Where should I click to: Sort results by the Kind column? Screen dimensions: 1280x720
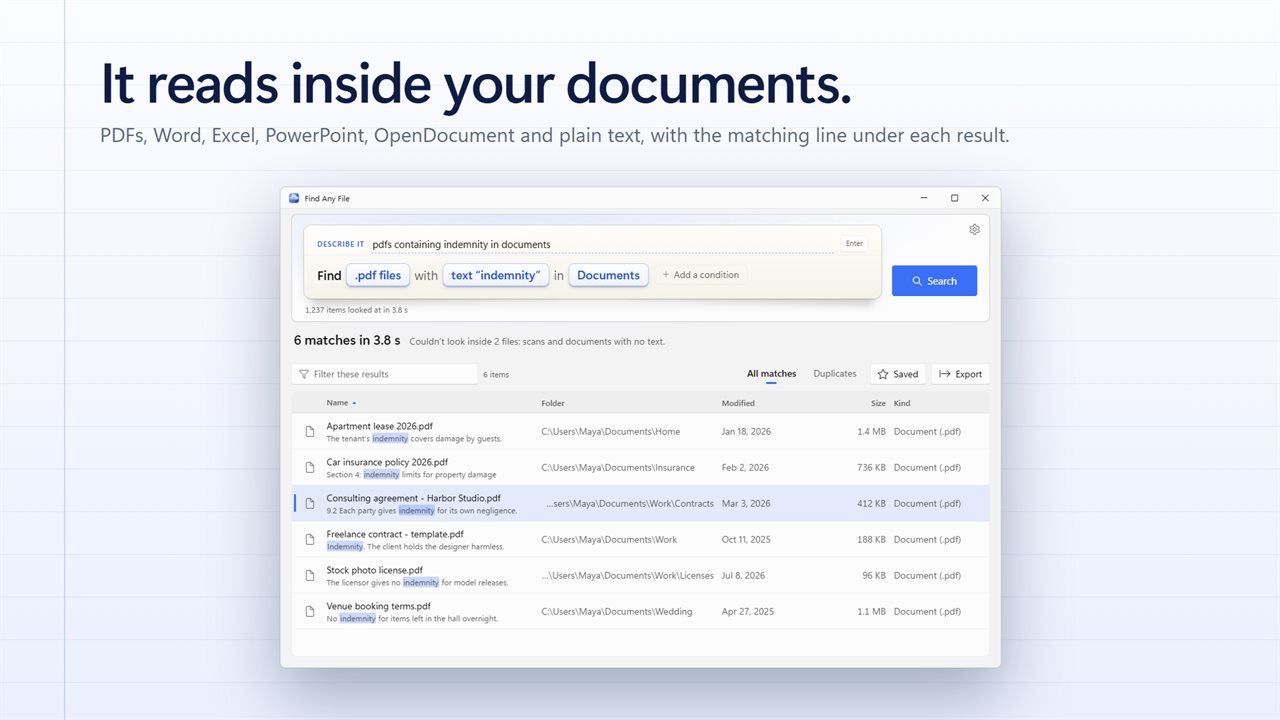tap(902, 403)
